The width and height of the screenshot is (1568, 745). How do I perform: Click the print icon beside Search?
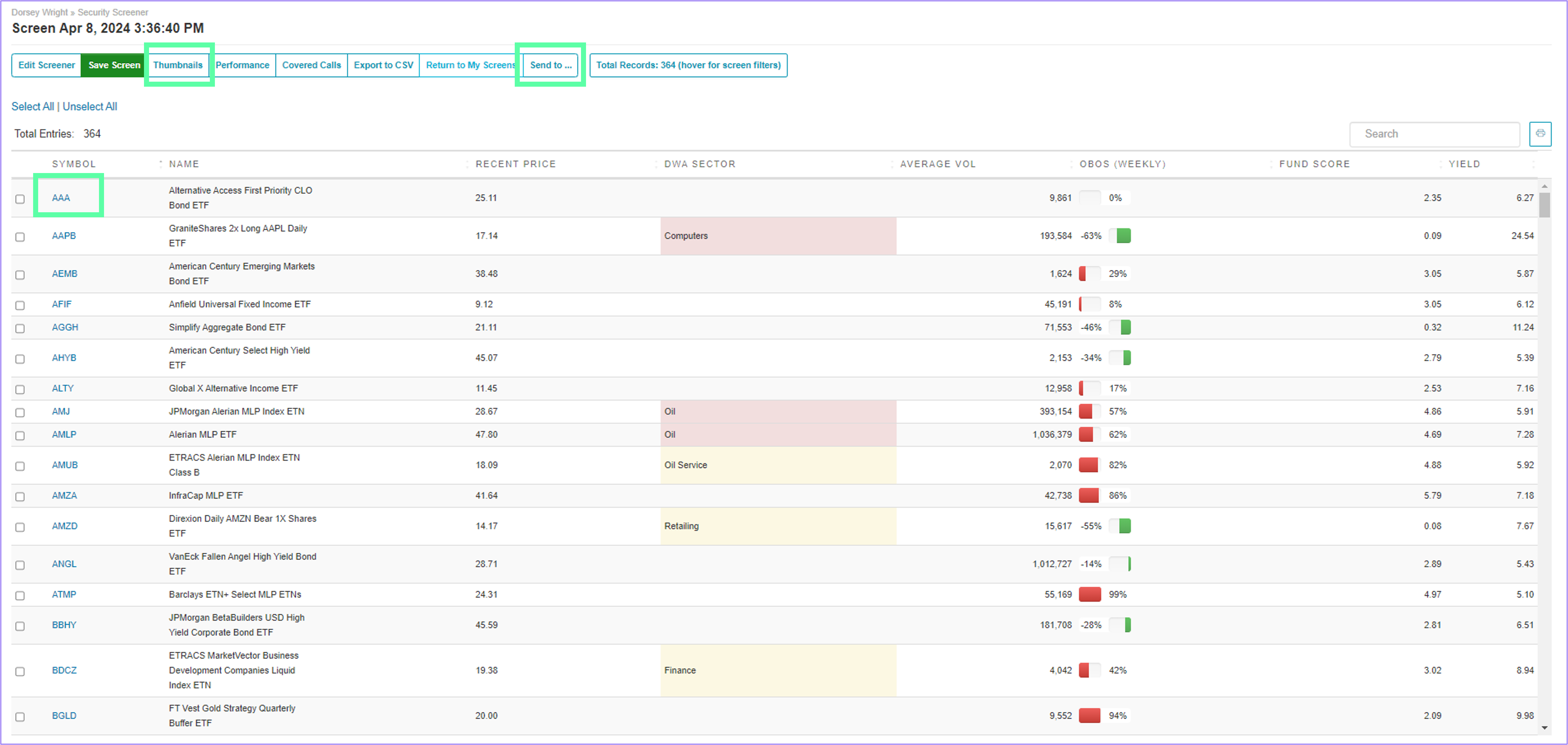[x=1540, y=134]
